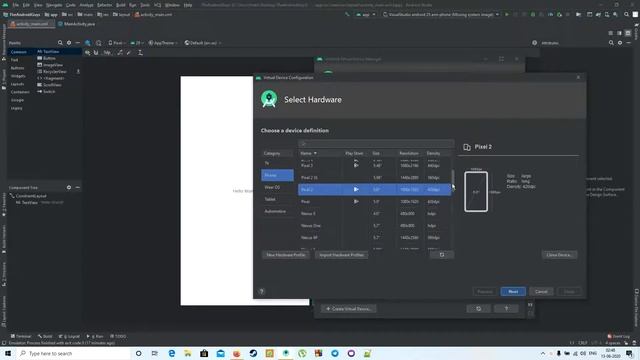Click Cancel in Virtual Device Configuration

coord(541,291)
